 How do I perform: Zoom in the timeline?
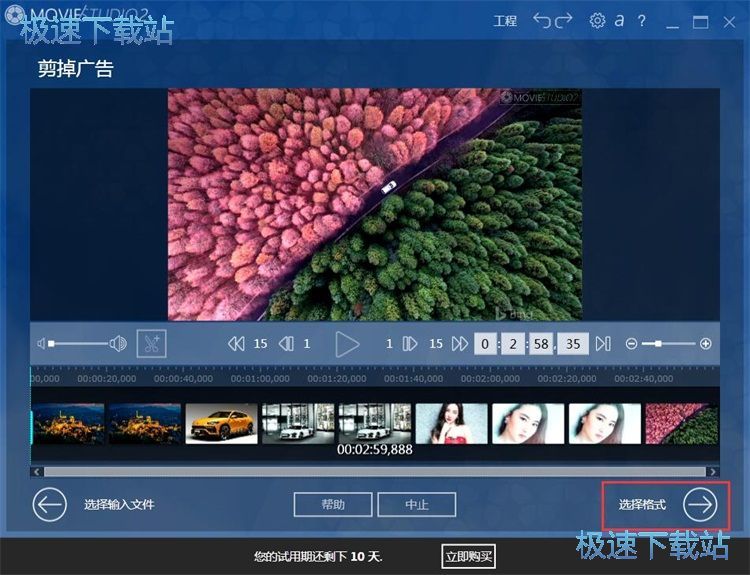(706, 343)
